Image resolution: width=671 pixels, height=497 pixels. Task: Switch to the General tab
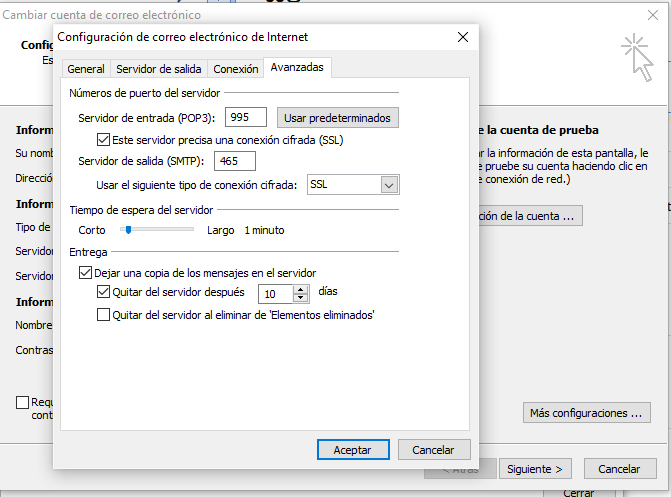click(85, 69)
